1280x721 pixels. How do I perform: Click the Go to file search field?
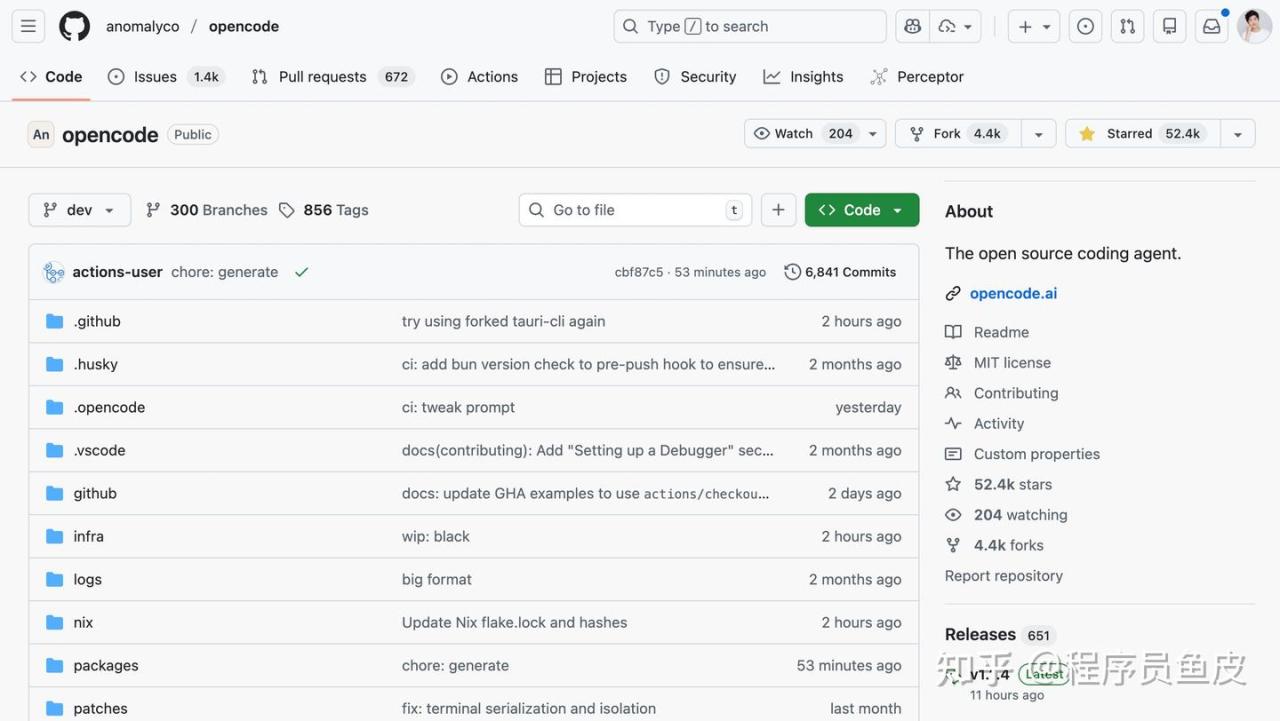coord(635,210)
